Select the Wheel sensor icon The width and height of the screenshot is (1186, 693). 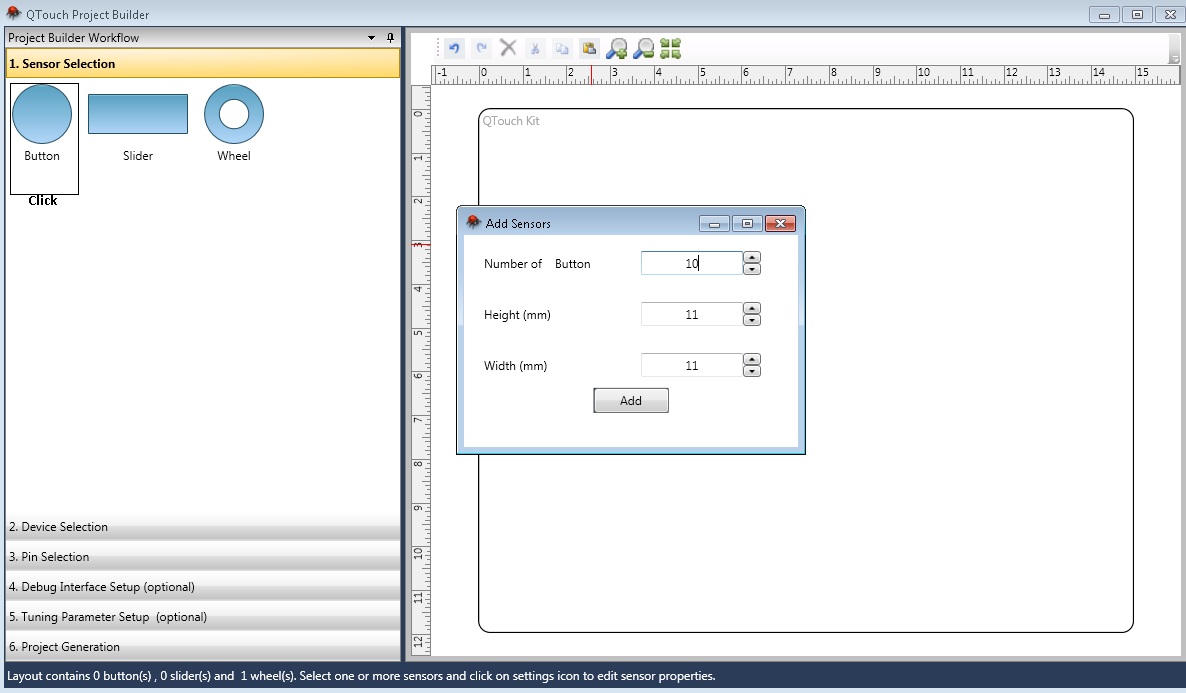coord(234,114)
